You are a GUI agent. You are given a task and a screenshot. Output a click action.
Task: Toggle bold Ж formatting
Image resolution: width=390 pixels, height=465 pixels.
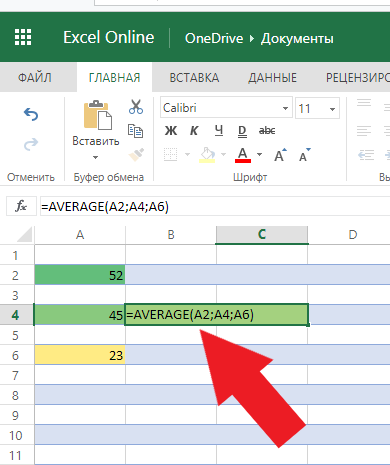tap(171, 131)
